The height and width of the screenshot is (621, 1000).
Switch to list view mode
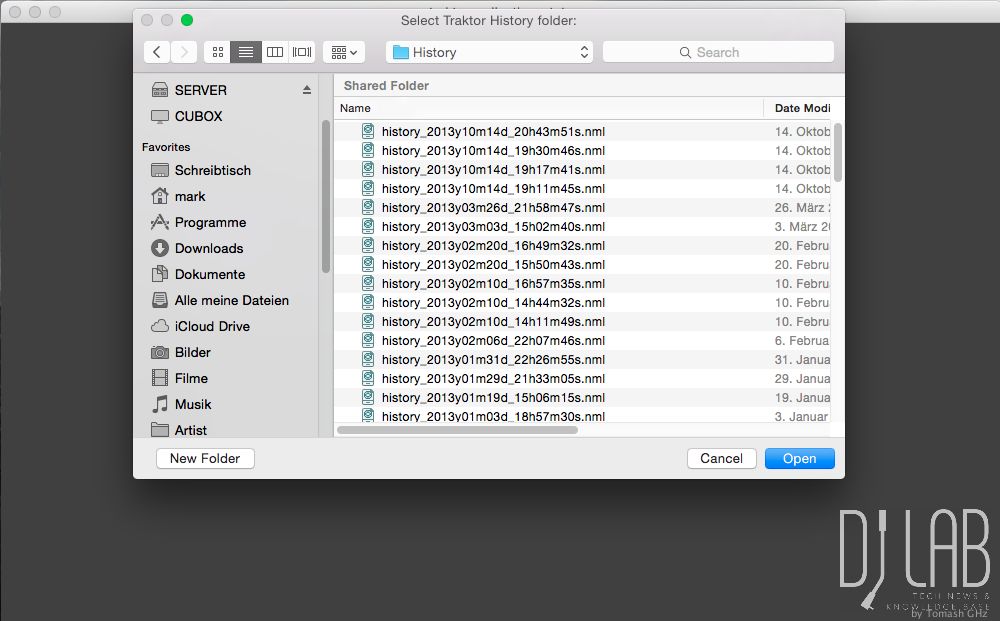(246, 52)
